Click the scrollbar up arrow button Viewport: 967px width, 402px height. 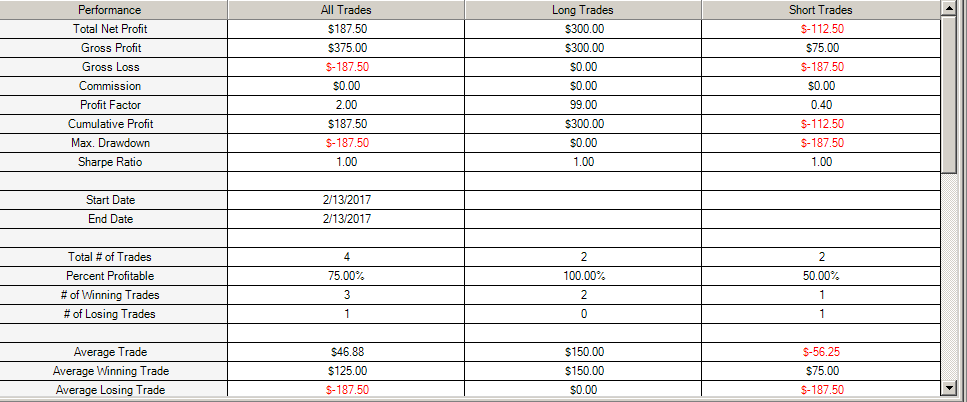click(x=948, y=9)
